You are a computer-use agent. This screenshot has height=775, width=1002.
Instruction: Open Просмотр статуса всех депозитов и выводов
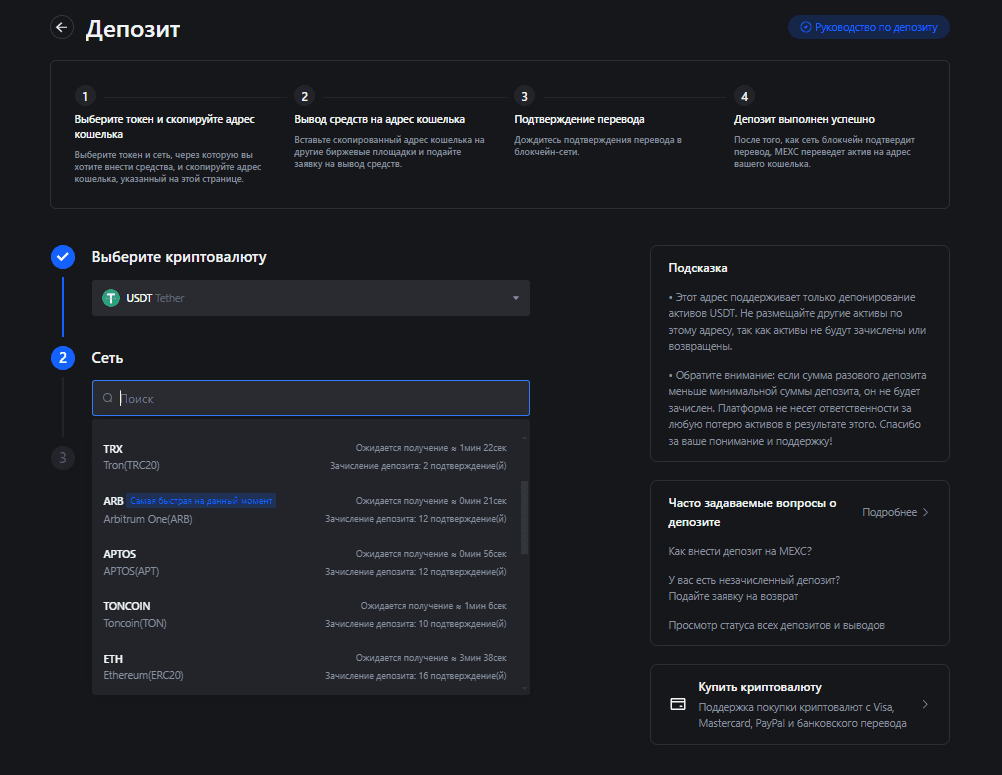(x=776, y=625)
